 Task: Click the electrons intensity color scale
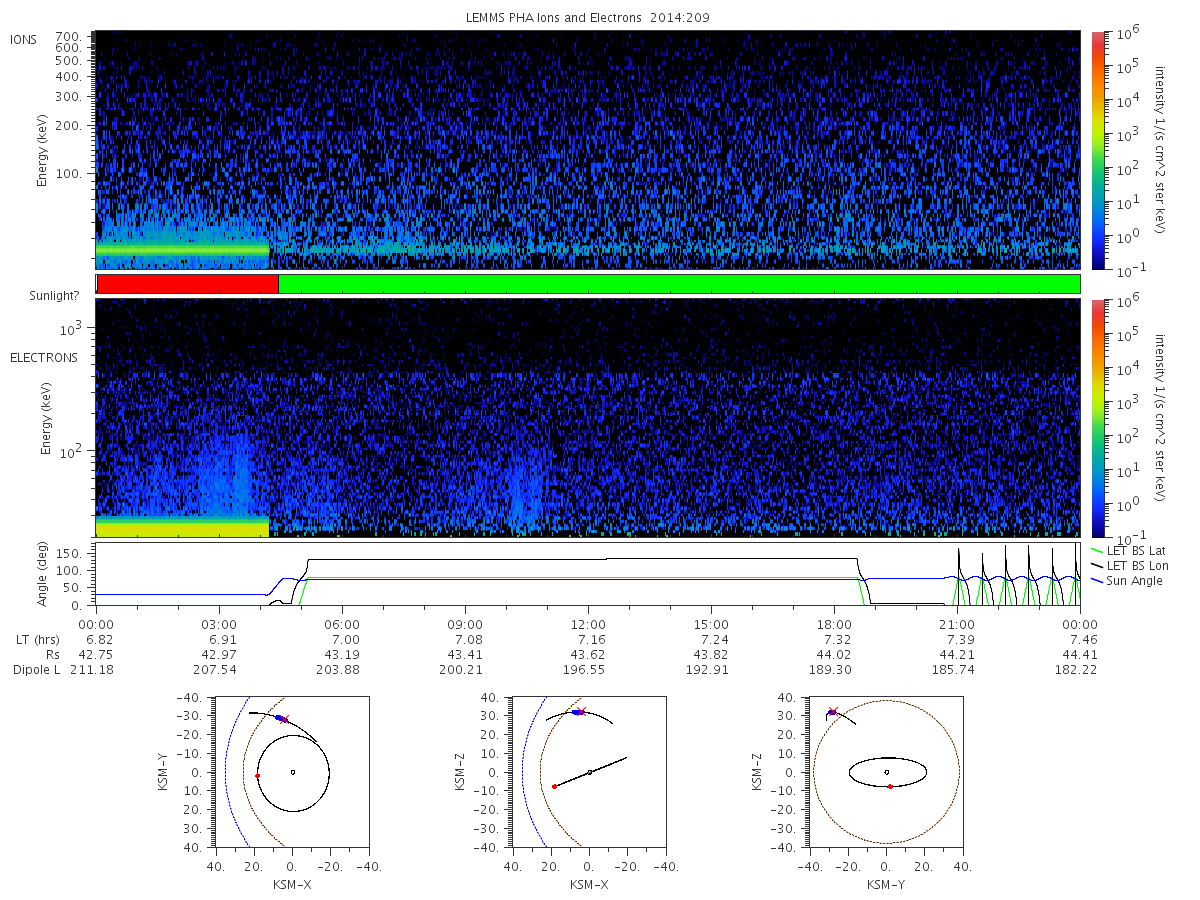coord(1097,417)
